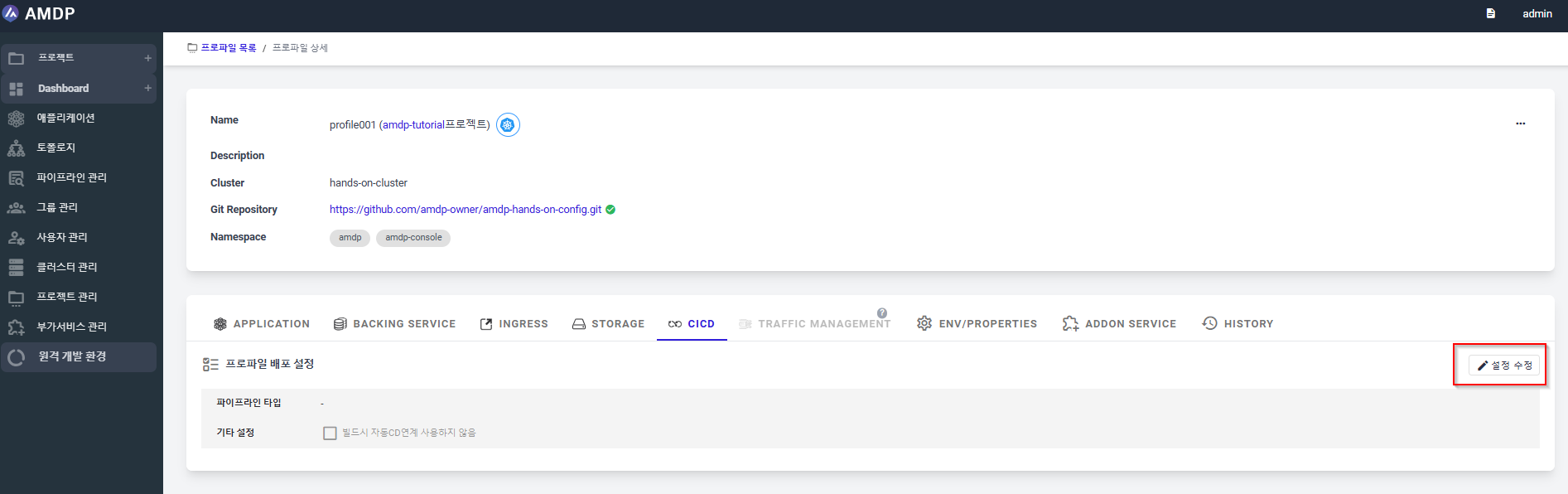
Task: Click the 토폴로지 hierarchy icon
Action: [16, 148]
